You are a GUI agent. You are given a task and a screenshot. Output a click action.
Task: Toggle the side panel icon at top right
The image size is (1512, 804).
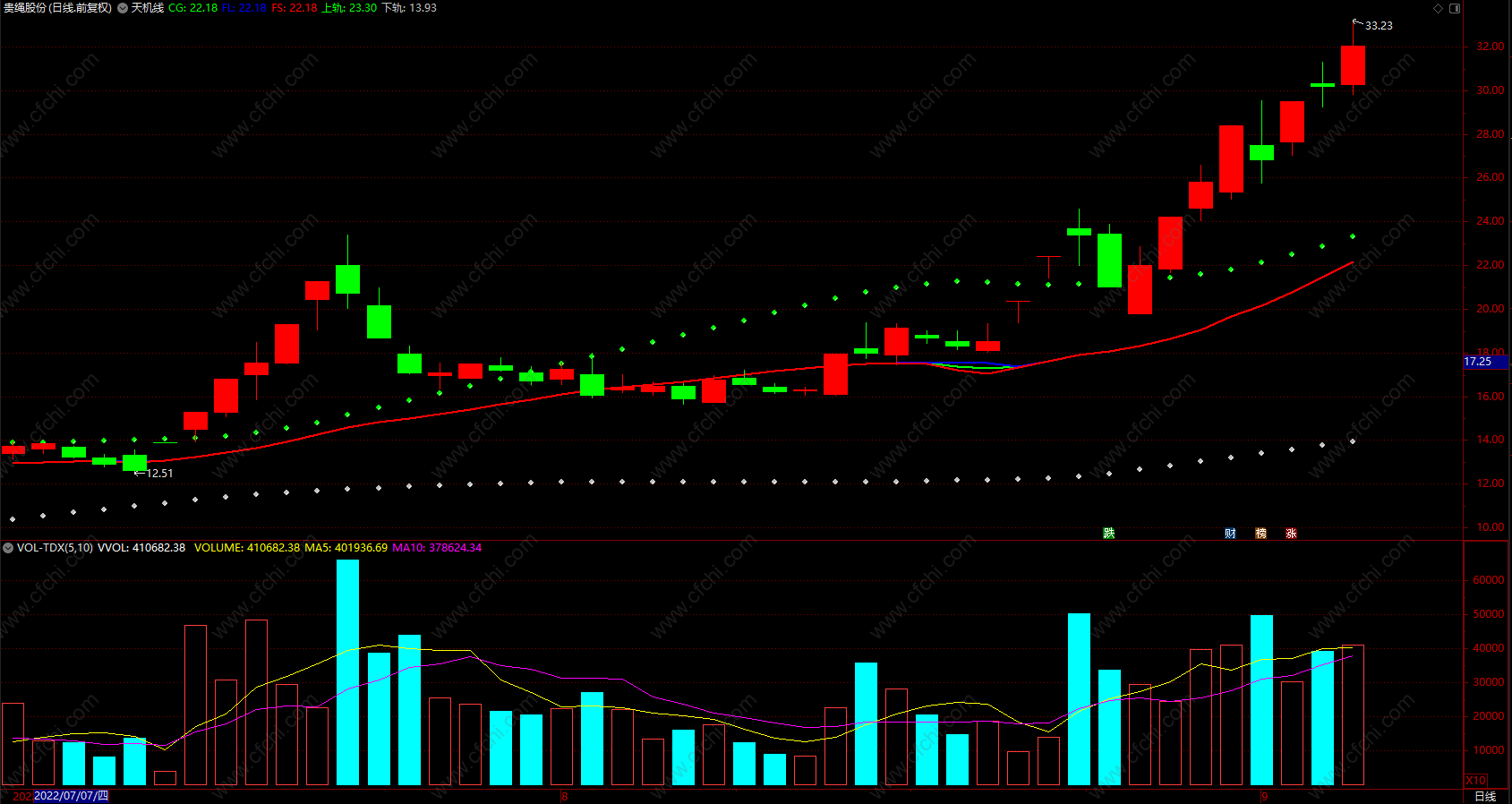1455,8
